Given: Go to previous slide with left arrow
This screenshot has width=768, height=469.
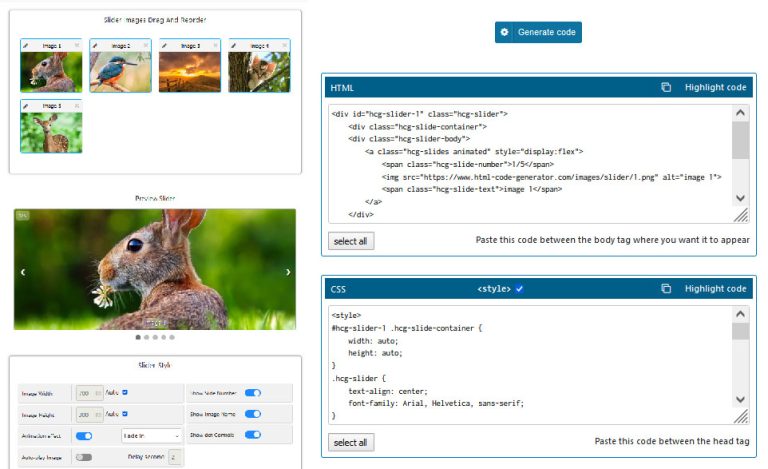Looking at the screenshot, I should click(23, 272).
